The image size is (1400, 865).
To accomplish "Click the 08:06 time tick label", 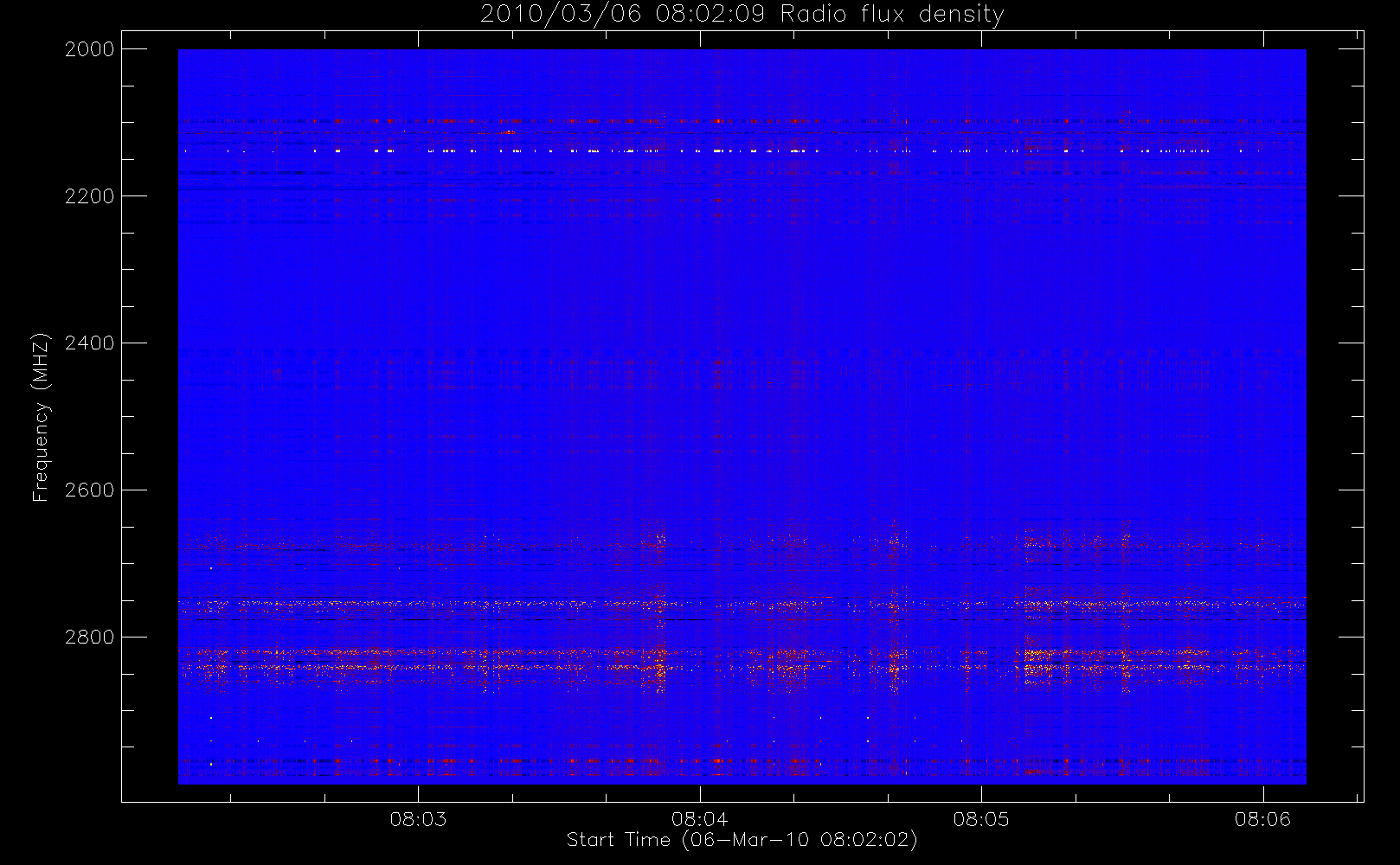I will pyautogui.click(x=1263, y=819).
